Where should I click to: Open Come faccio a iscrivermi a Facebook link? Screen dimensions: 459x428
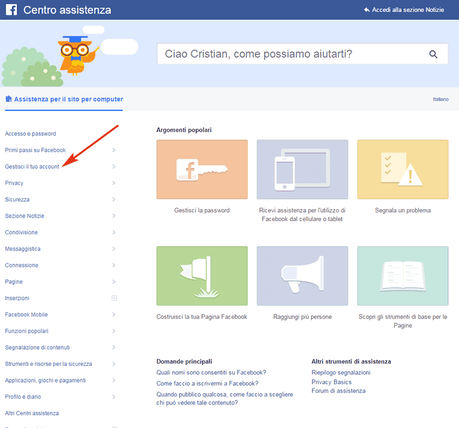pyautogui.click(x=207, y=383)
